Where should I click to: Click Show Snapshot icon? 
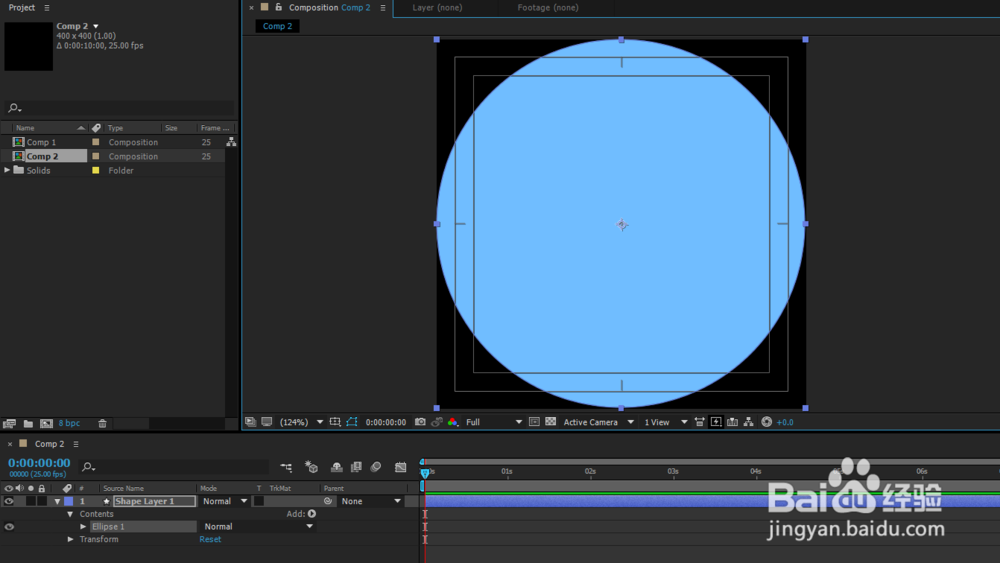point(437,422)
